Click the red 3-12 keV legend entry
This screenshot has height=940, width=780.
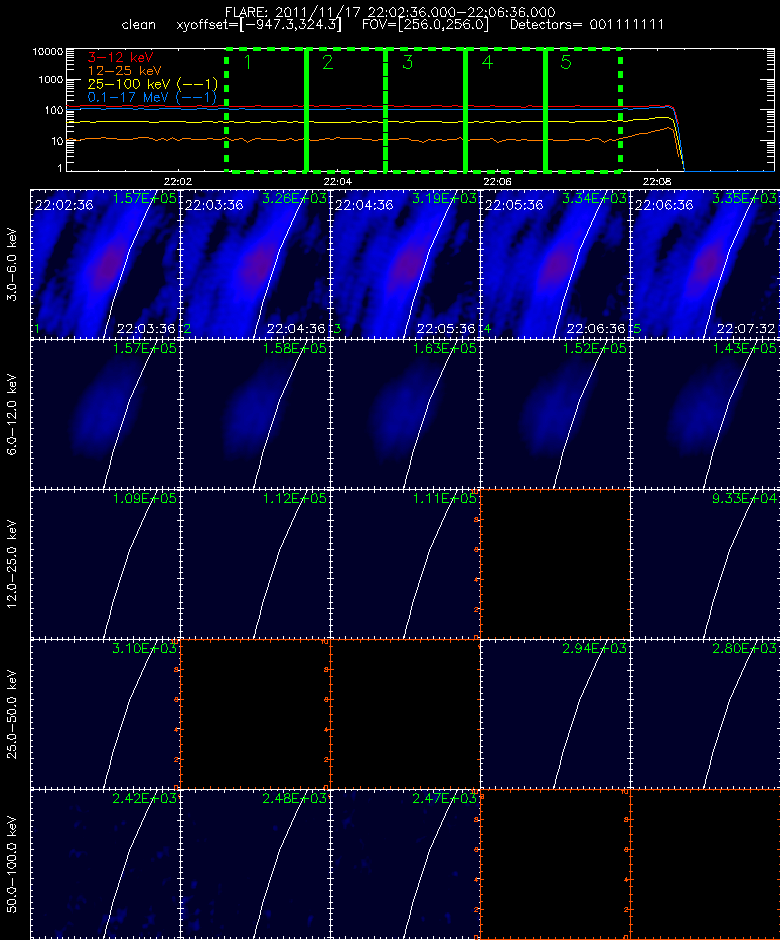pos(121,58)
